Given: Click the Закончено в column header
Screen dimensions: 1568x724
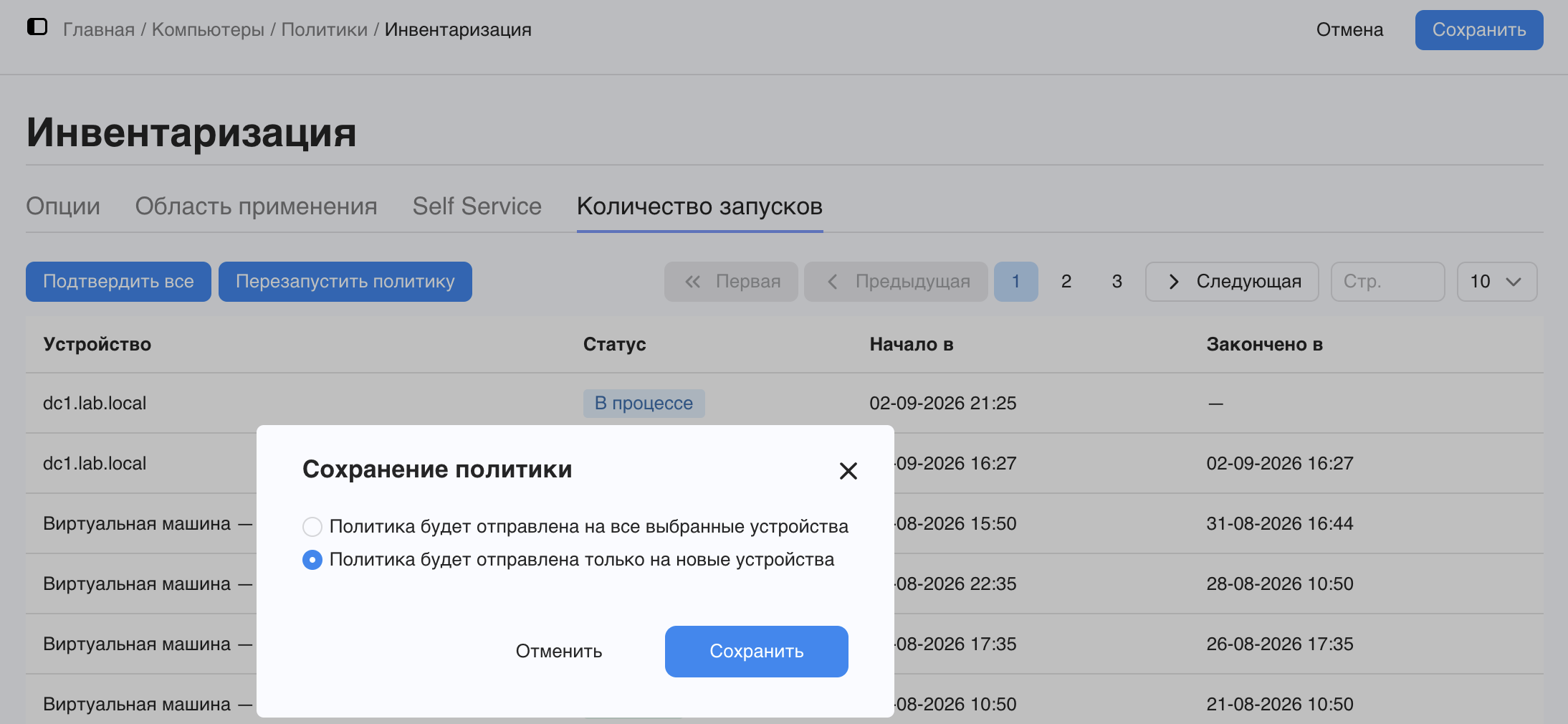Looking at the screenshot, I should point(1265,345).
